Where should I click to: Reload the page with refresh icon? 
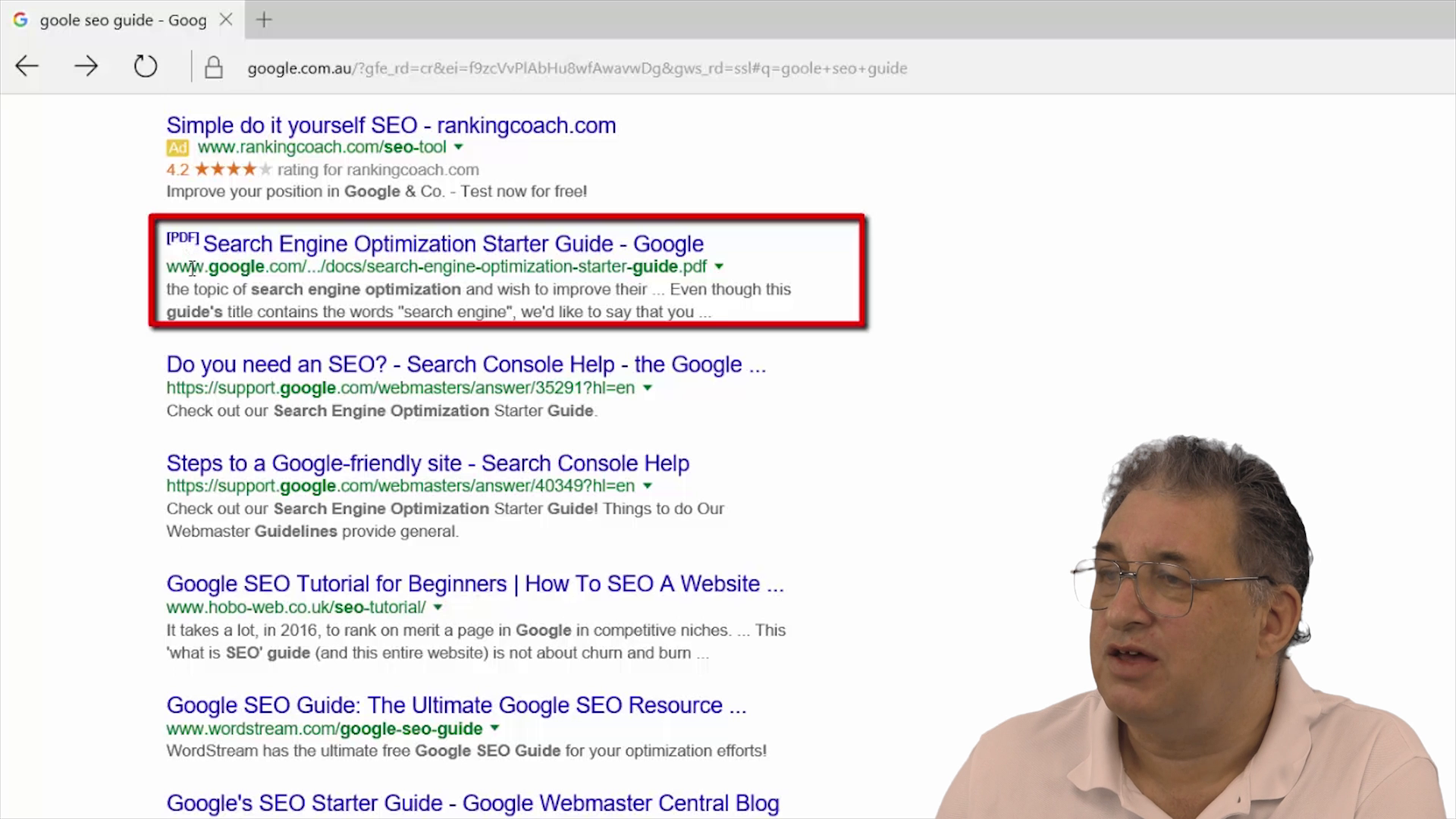[146, 67]
